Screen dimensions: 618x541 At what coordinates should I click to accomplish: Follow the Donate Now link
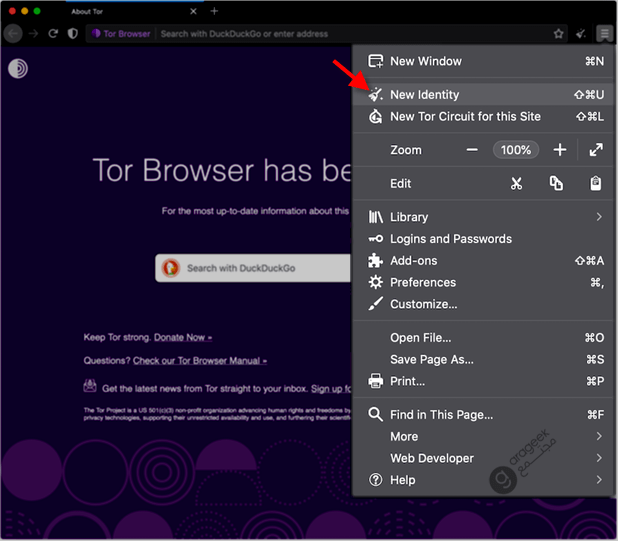(x=183, y=337)
